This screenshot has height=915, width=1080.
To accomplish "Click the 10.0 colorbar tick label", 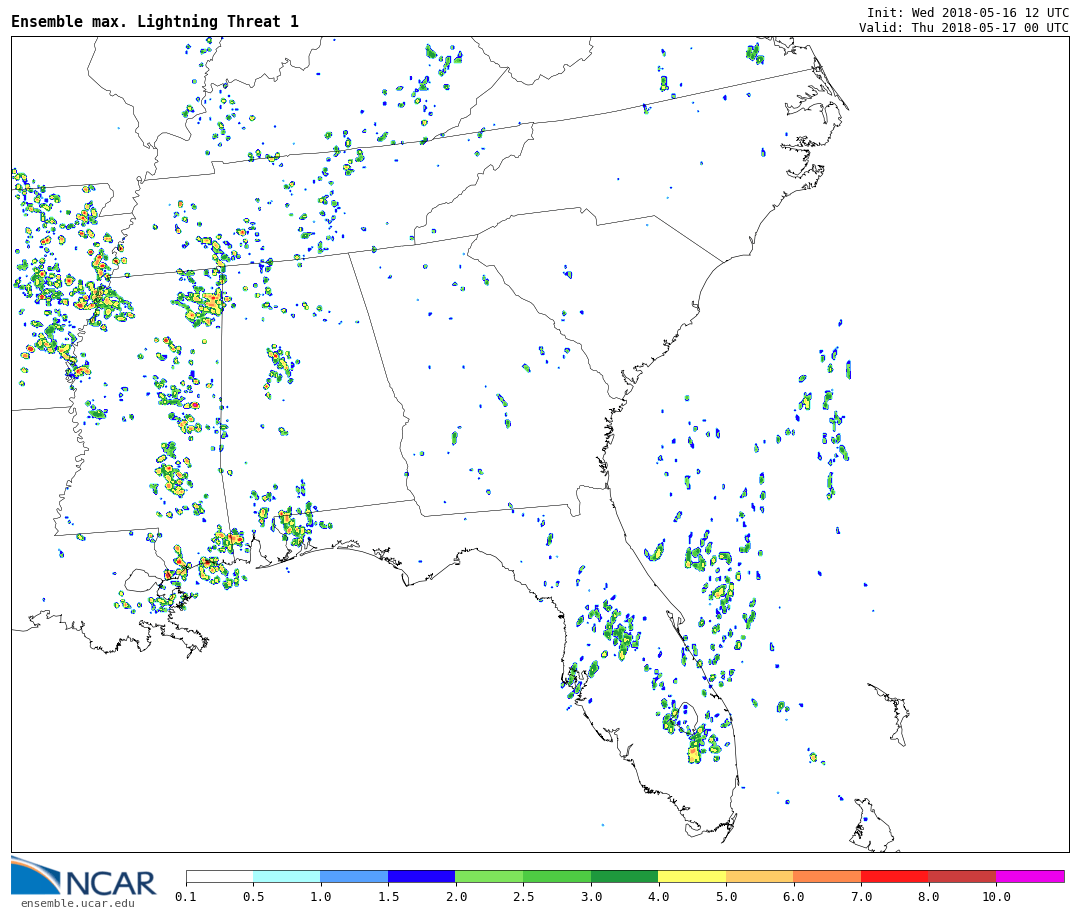I will pyautogui.click(x=996, y=897).
